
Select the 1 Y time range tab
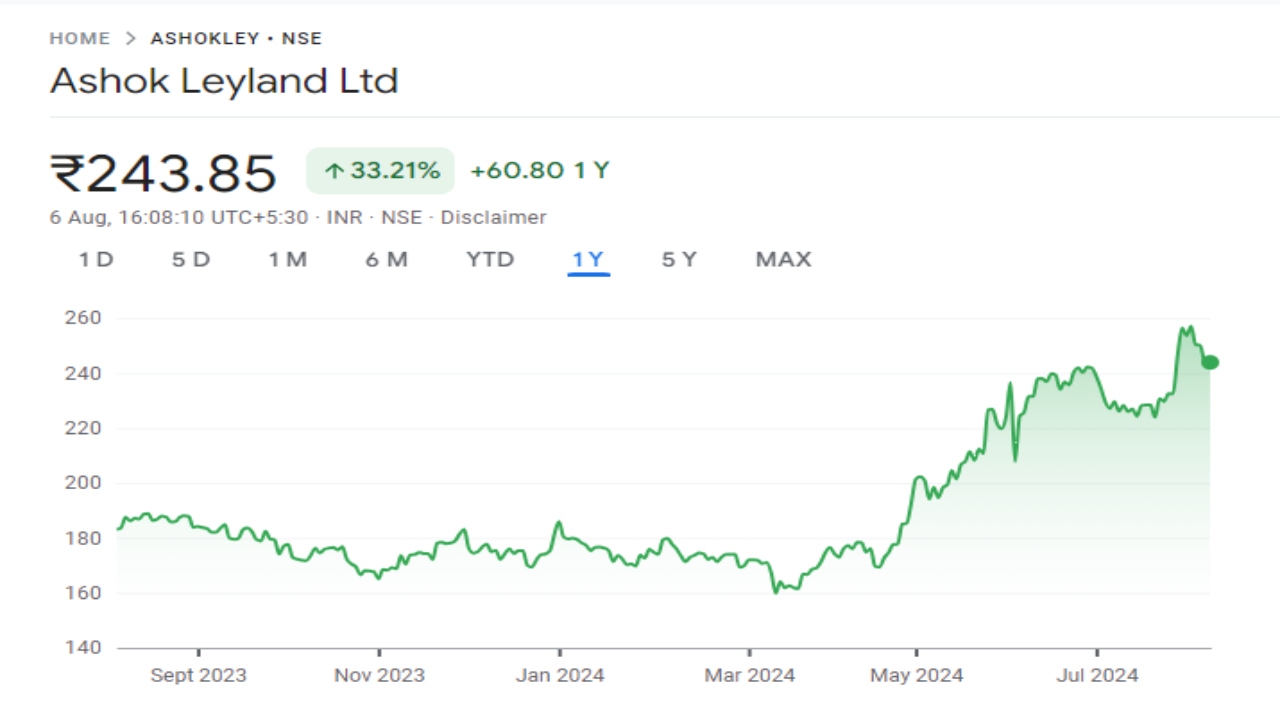tap(588, 260)
